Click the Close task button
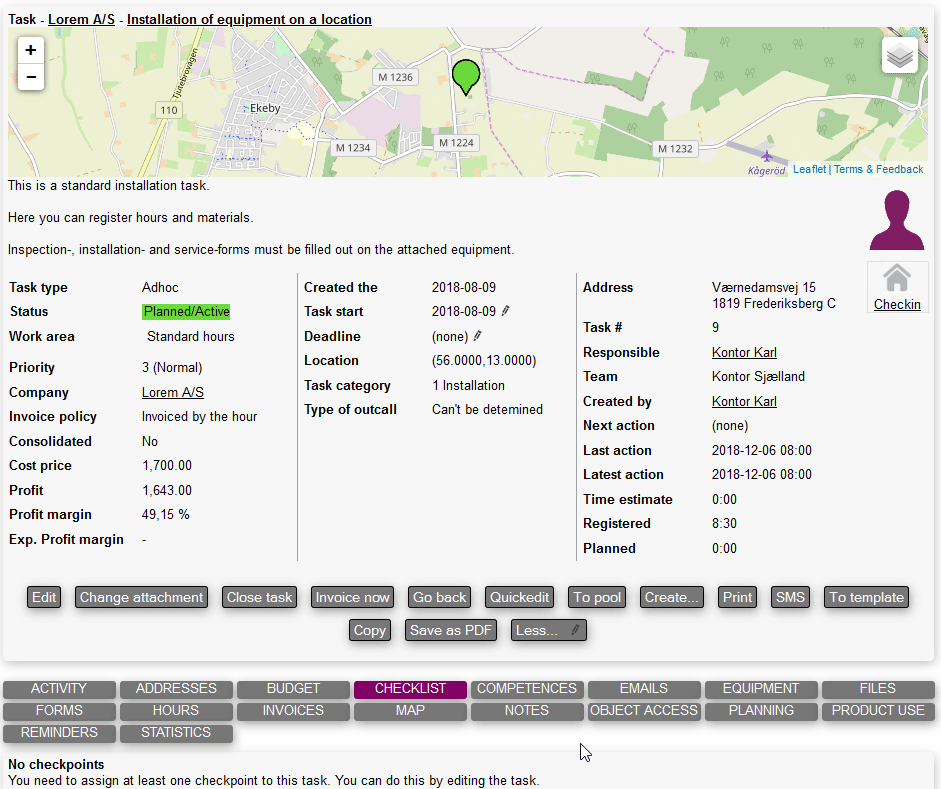The height and width of the screenshot is (789, 941). pyautogui.click(x=259, y=597)
